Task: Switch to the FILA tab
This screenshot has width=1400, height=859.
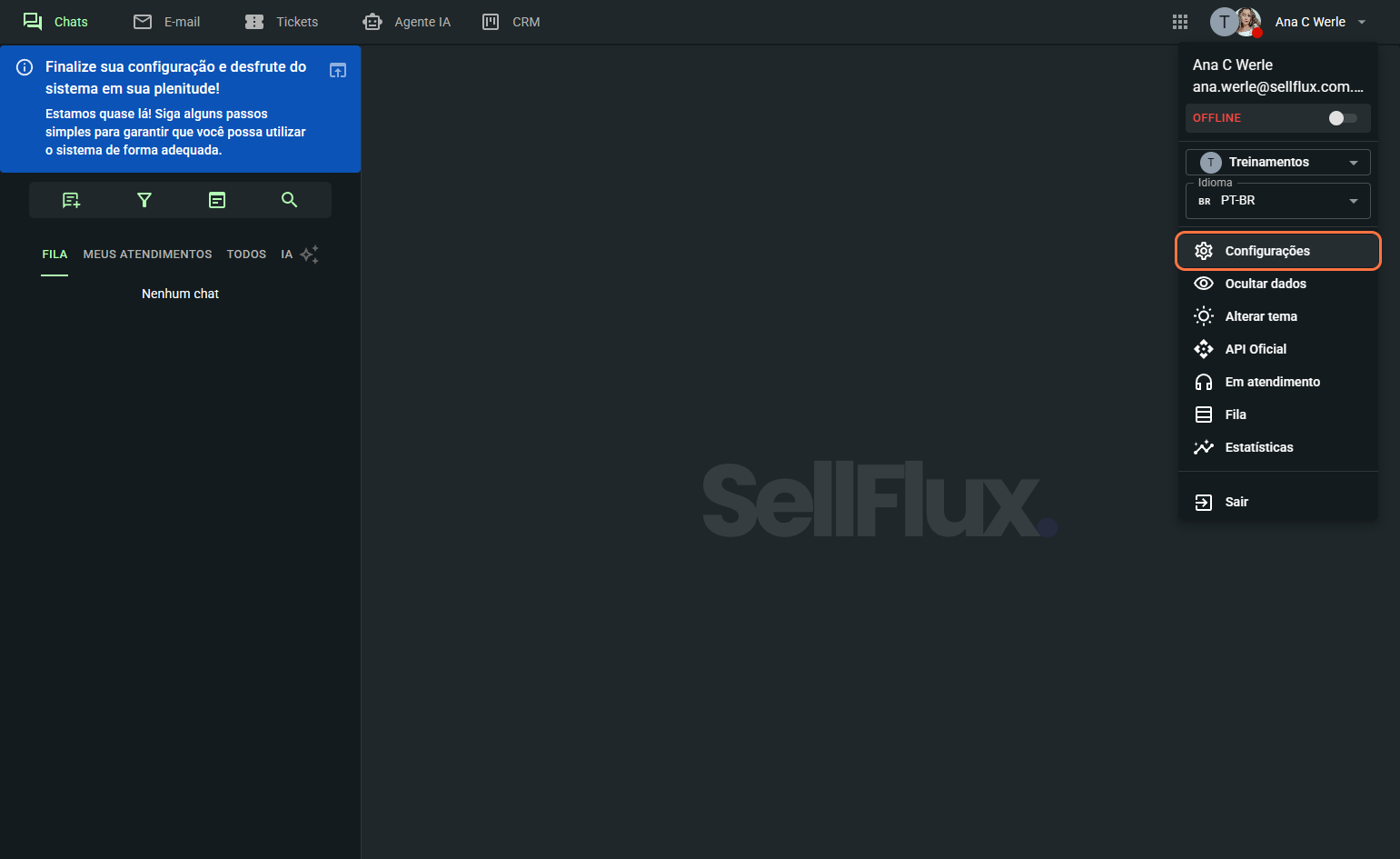Action: coord(55,255)
